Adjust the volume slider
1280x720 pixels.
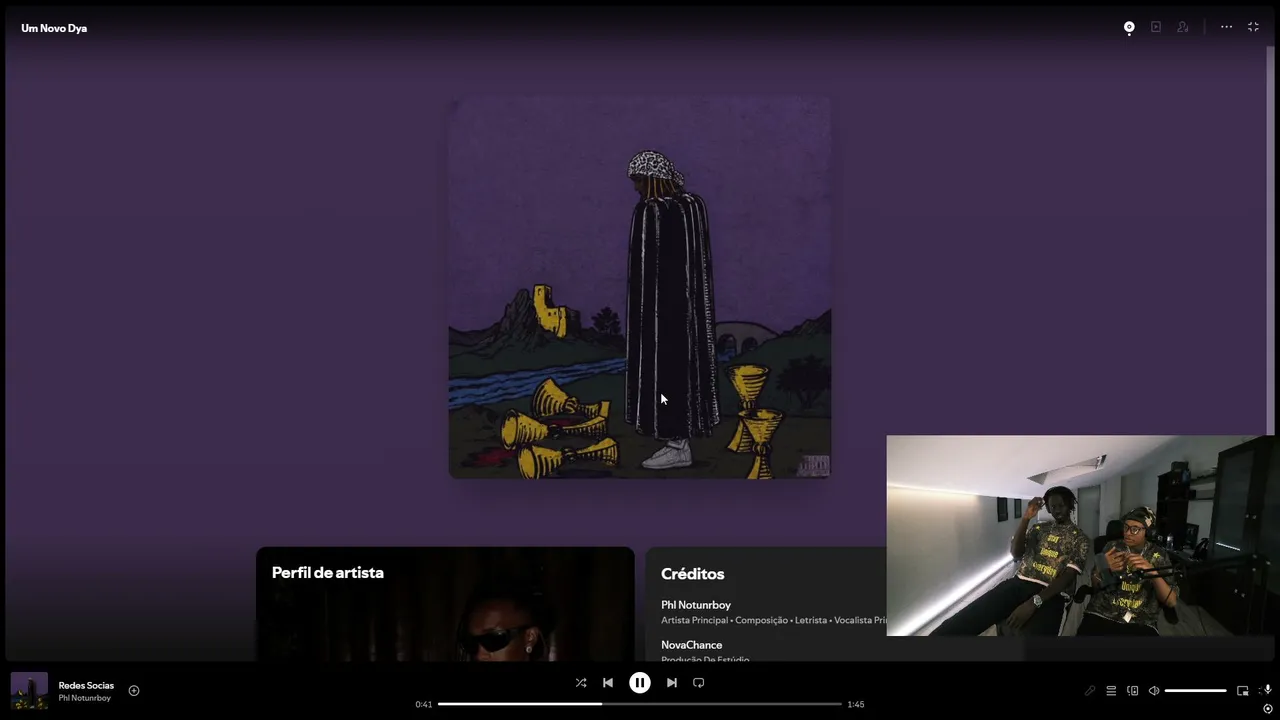click(1196, 690)
